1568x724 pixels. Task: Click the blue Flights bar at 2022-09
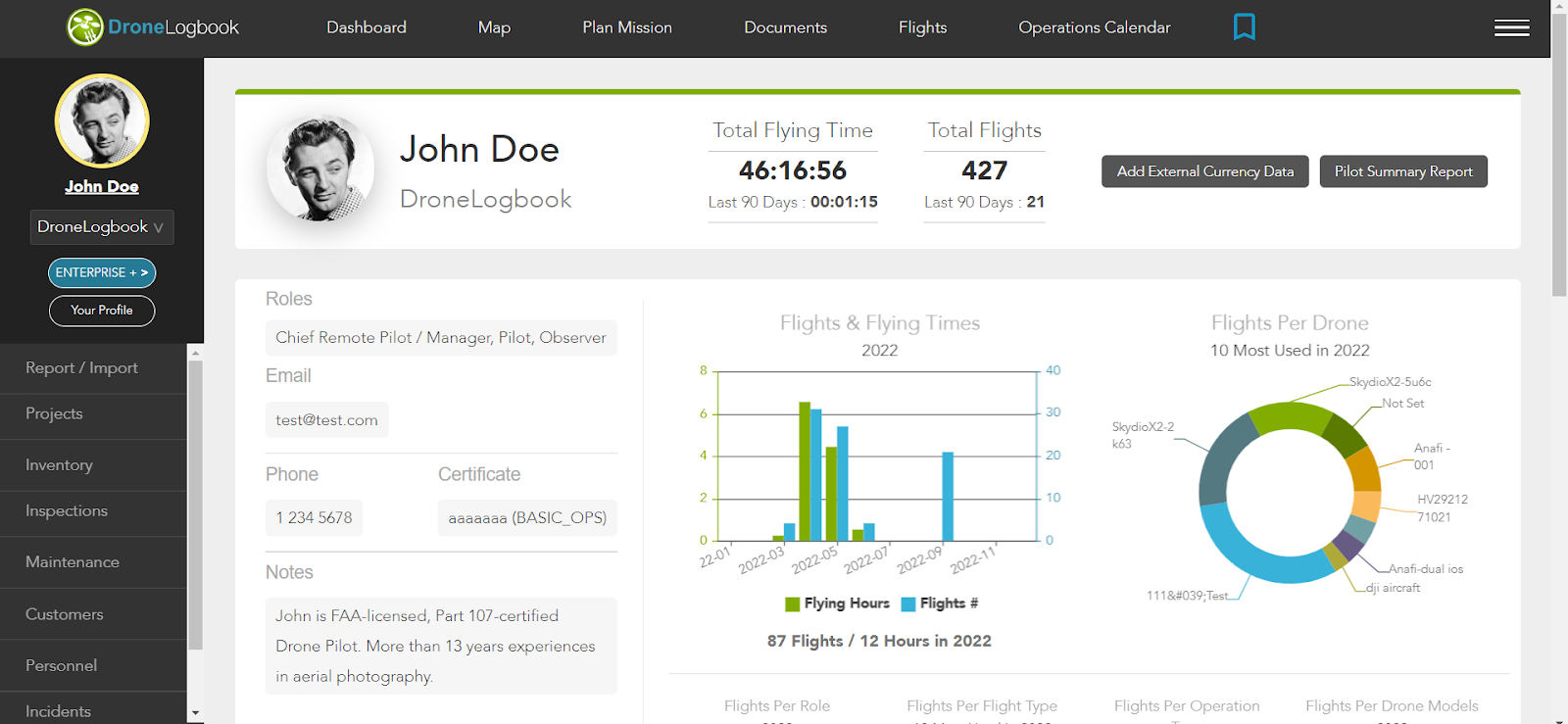tap(948, 497)
